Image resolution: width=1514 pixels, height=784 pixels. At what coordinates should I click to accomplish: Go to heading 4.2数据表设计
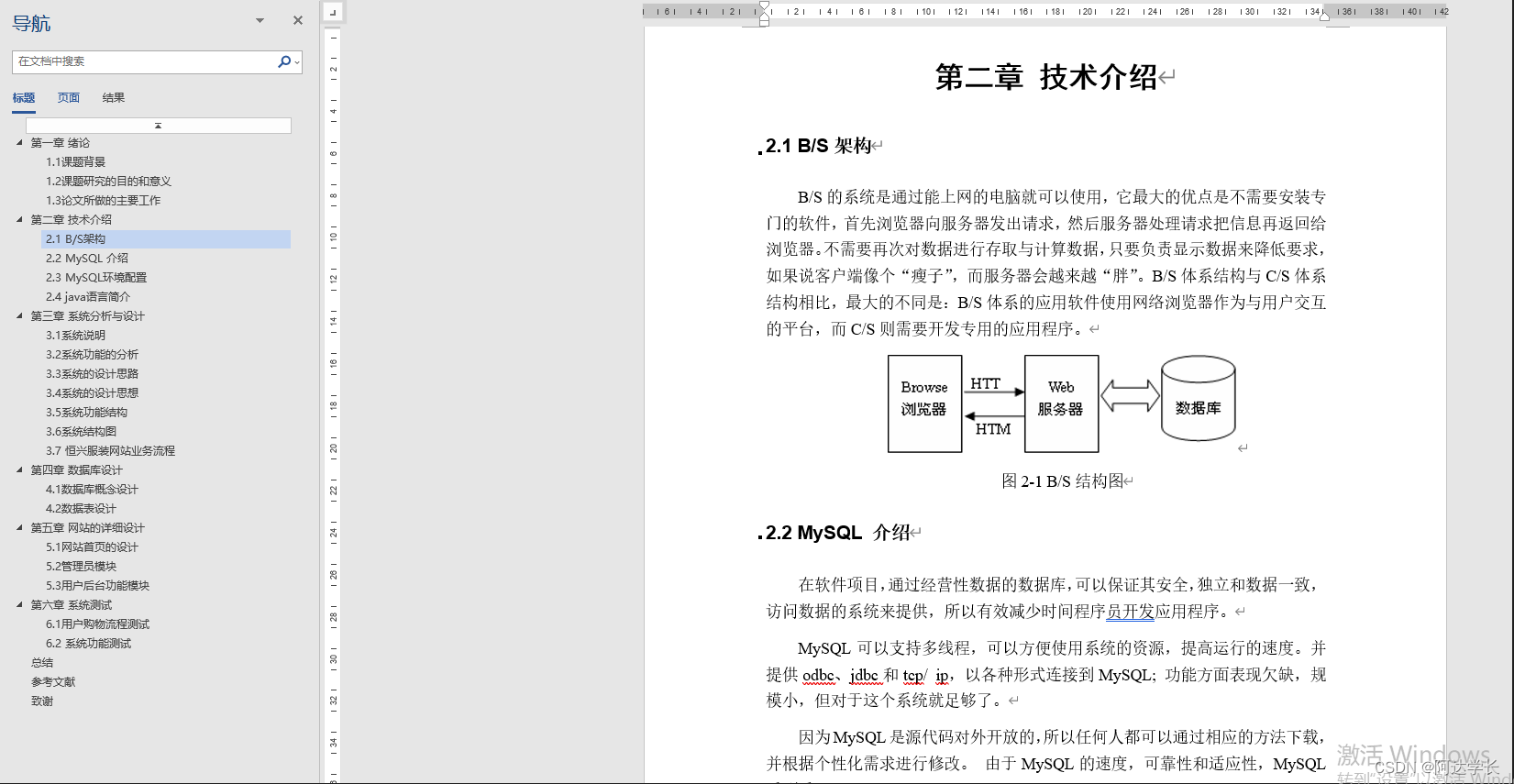(x=82, y=509)
